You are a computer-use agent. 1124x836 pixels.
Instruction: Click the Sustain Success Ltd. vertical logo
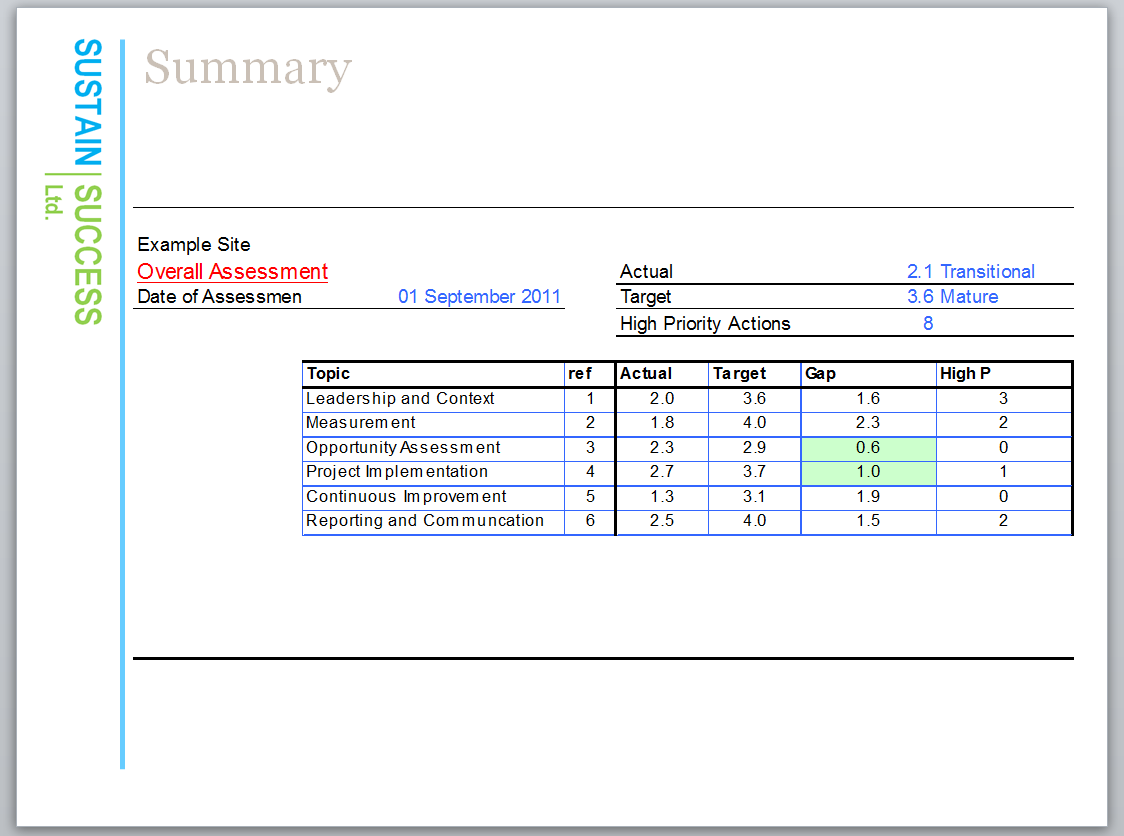point(87,182)
